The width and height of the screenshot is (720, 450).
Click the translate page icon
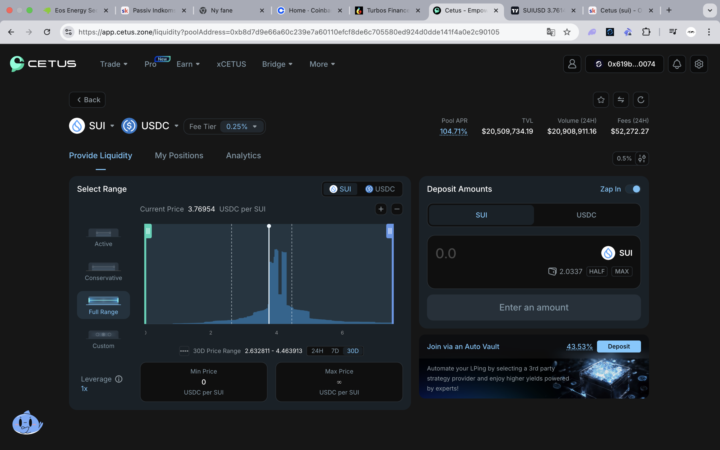pyautogui.click(x=551, y=32)
